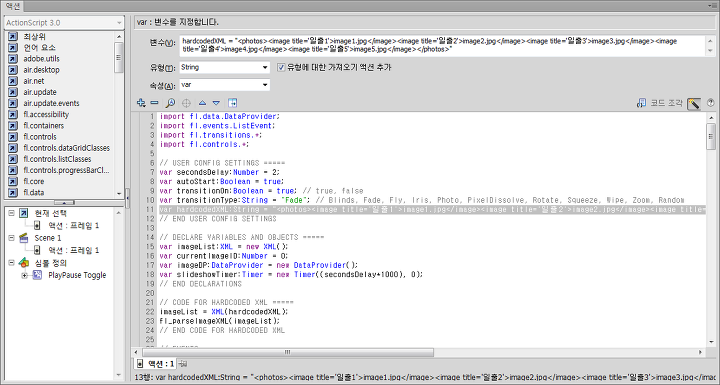Collapse the 현재 선택 tree node

11,213
